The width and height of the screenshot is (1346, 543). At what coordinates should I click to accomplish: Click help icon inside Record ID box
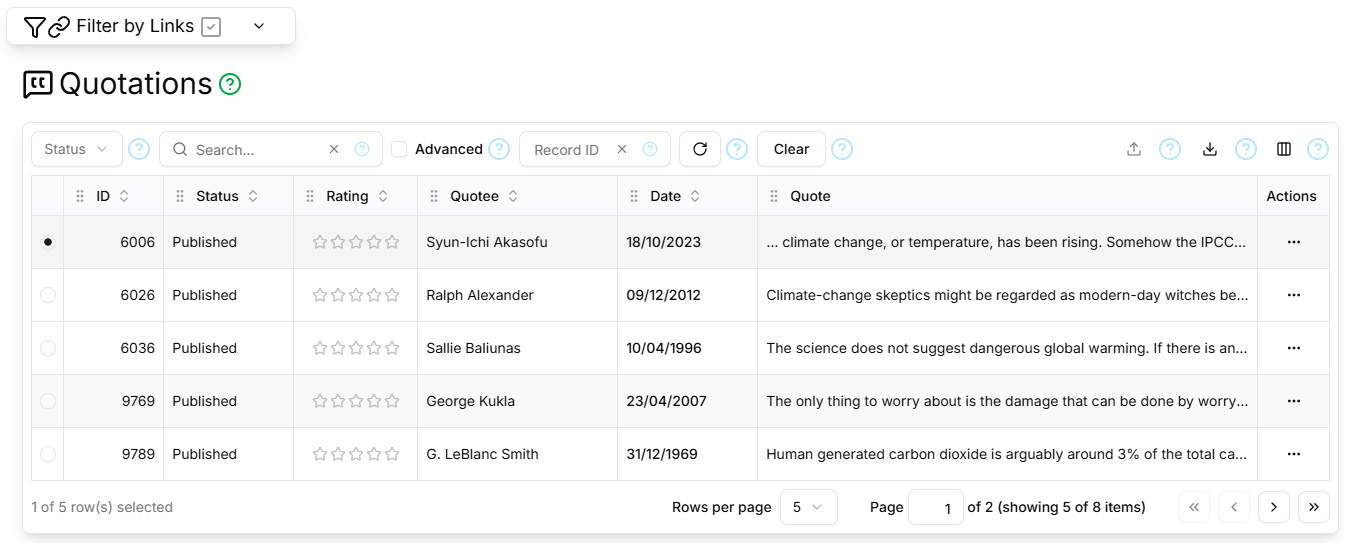[650, 149]
